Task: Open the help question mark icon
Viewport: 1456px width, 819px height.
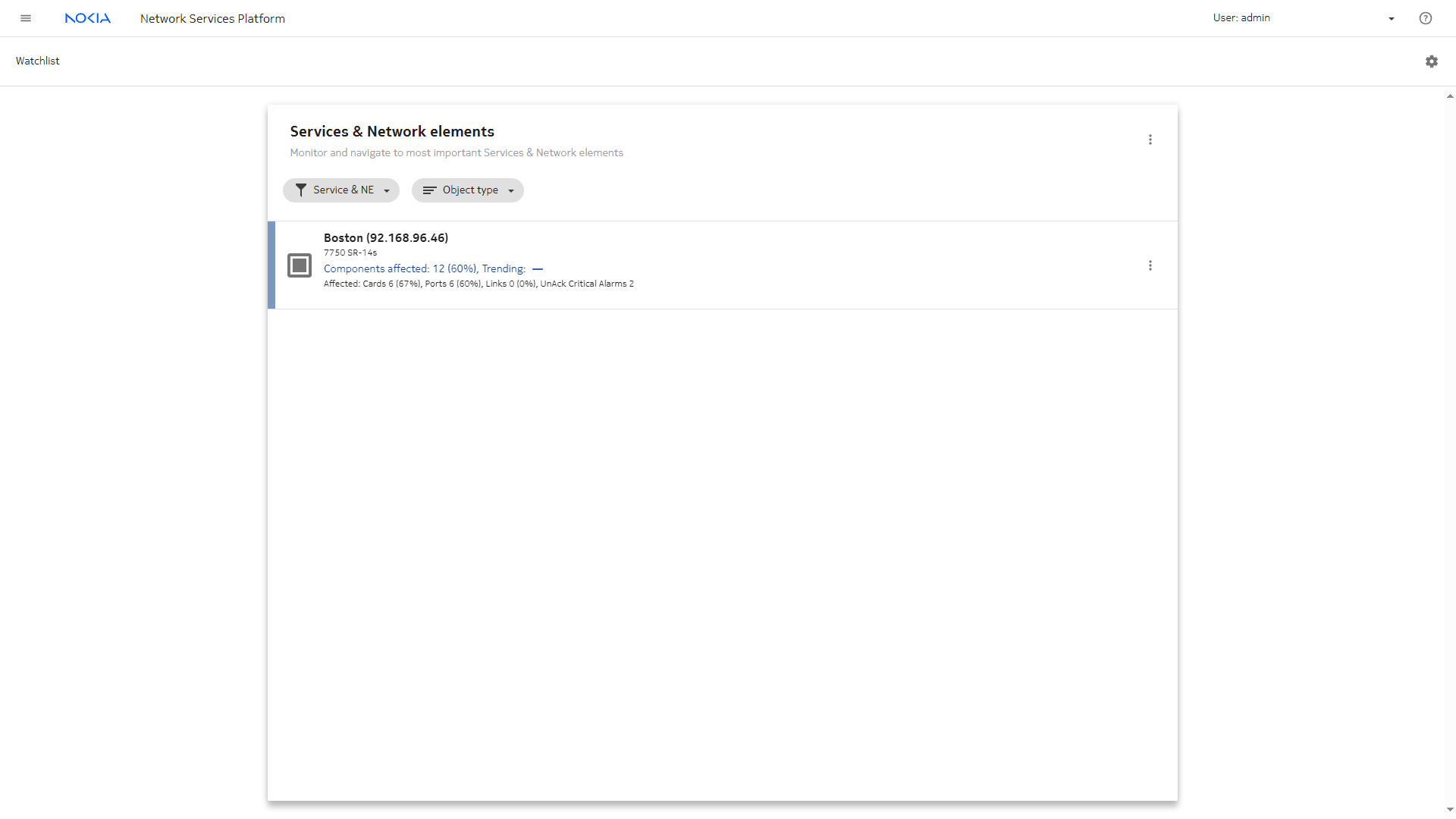Action: 1426,18
